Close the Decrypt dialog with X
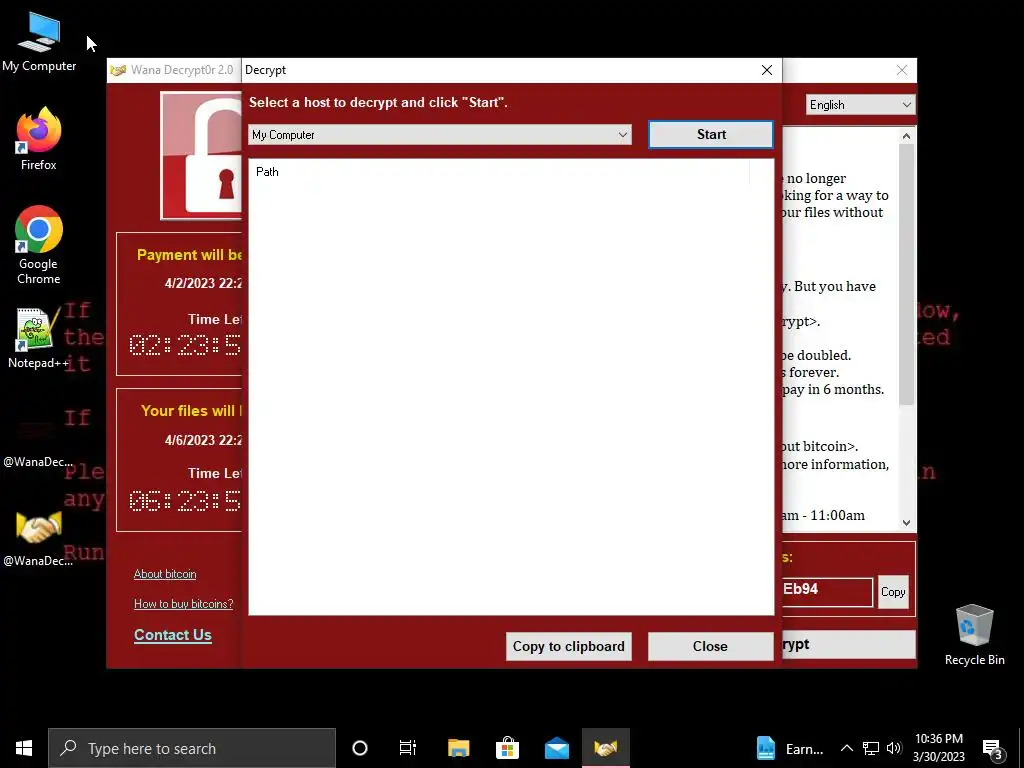1024x768 pixels. (767, 70)
